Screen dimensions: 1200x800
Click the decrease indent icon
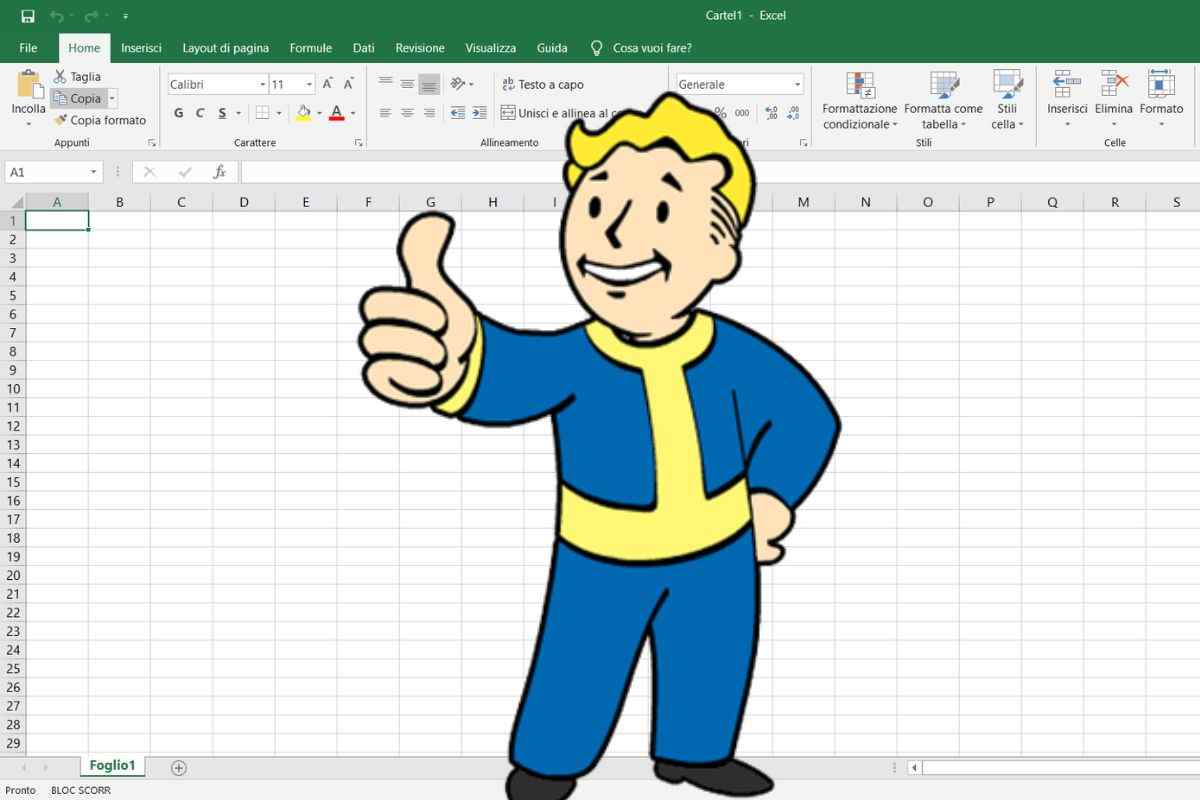458,113
